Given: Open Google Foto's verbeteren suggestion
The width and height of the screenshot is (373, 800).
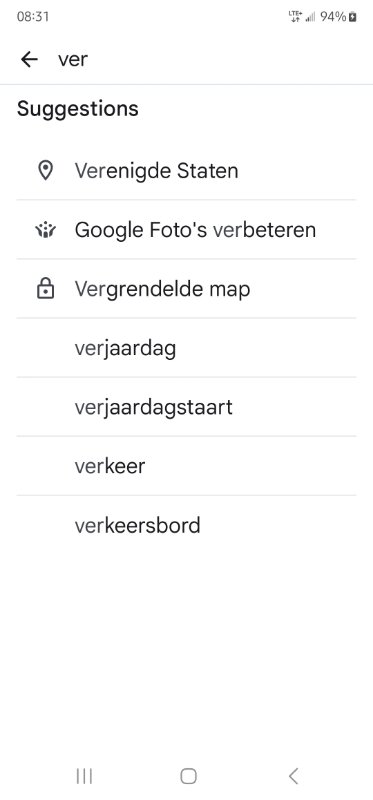Looking at the screenshot, I should (x=186, y=230).
